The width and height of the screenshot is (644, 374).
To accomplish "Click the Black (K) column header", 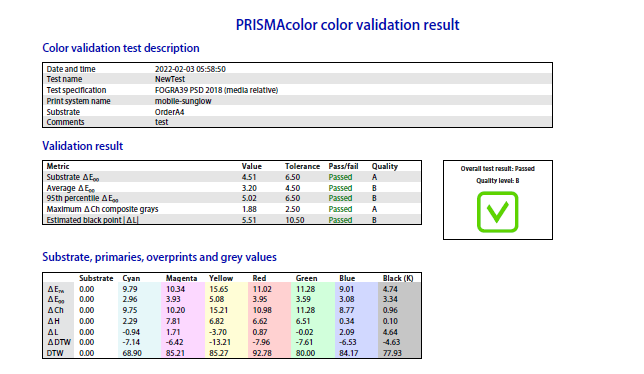I will tap(398, 278).
